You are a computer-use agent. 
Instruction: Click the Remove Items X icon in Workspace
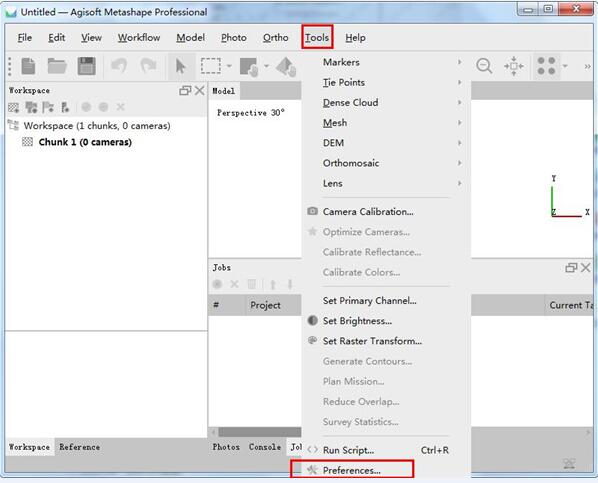[x=121, y=107]
